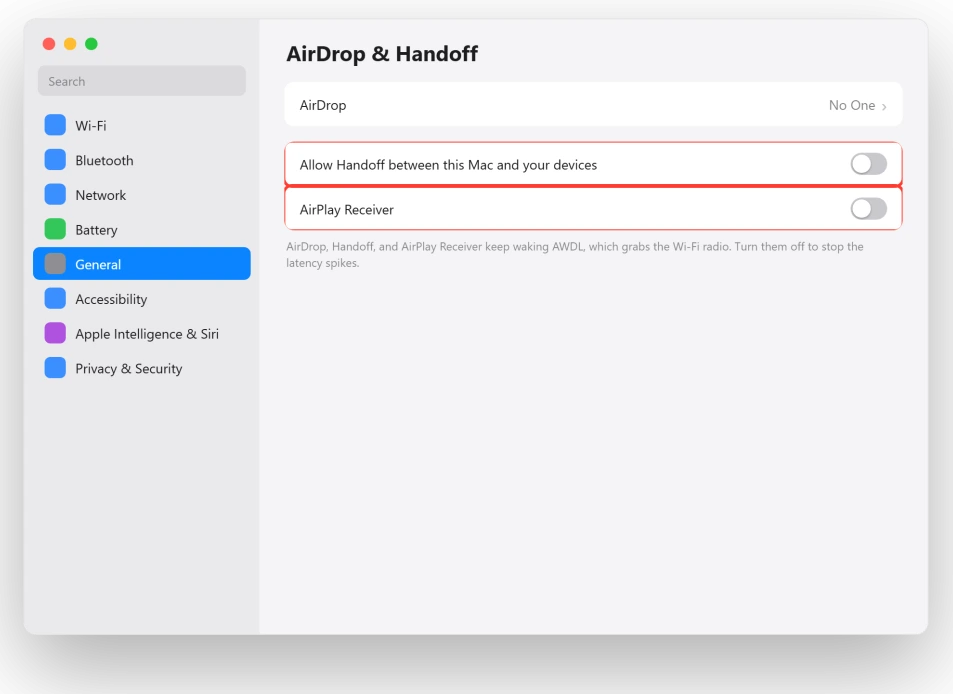Viewport: 953px width, 694px height.
Task: Click the green Battery sidebar icon
Action: [x=55, y=229]
